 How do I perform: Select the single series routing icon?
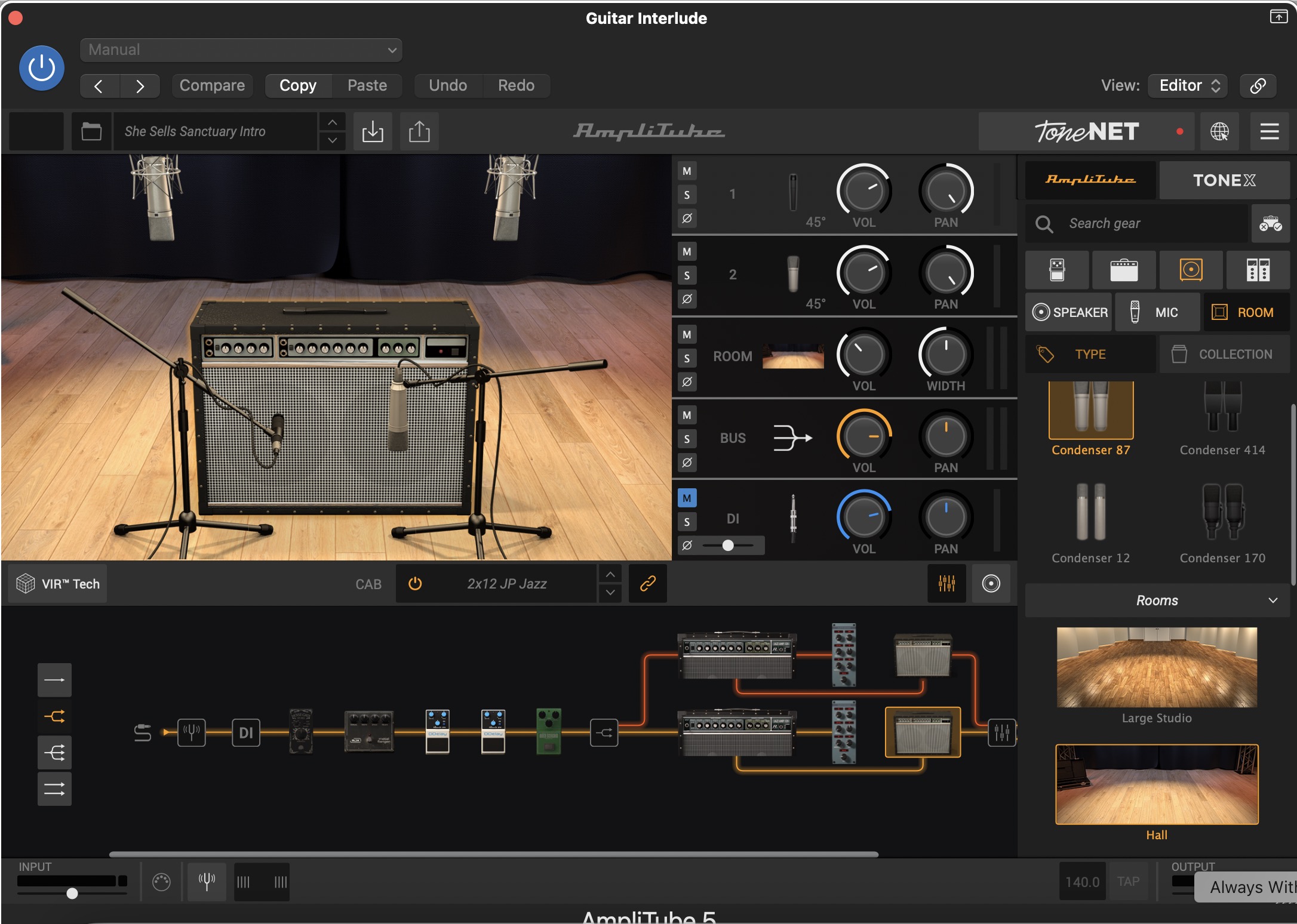point(54,680)
